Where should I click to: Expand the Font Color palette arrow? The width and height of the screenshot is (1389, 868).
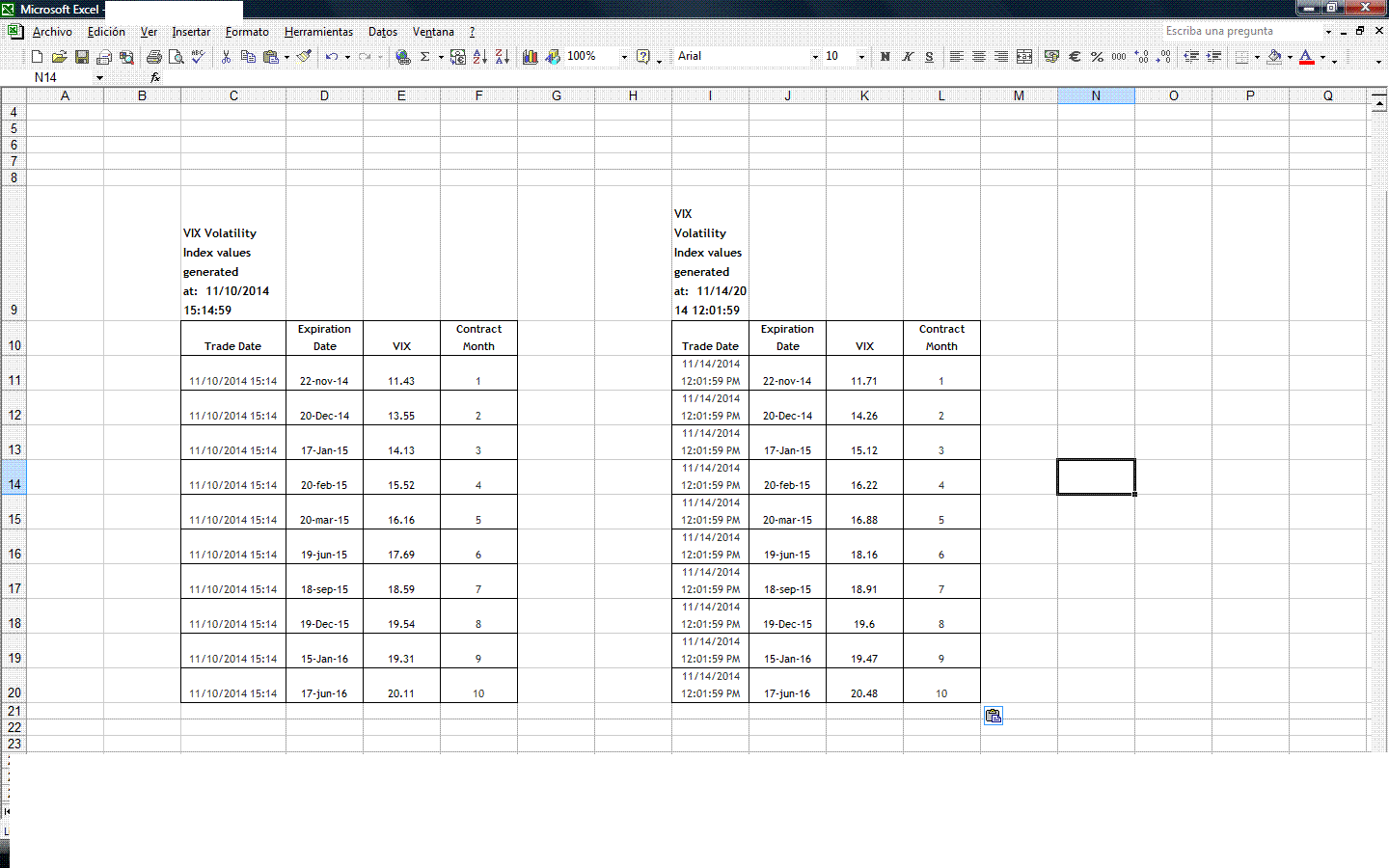1322,57
